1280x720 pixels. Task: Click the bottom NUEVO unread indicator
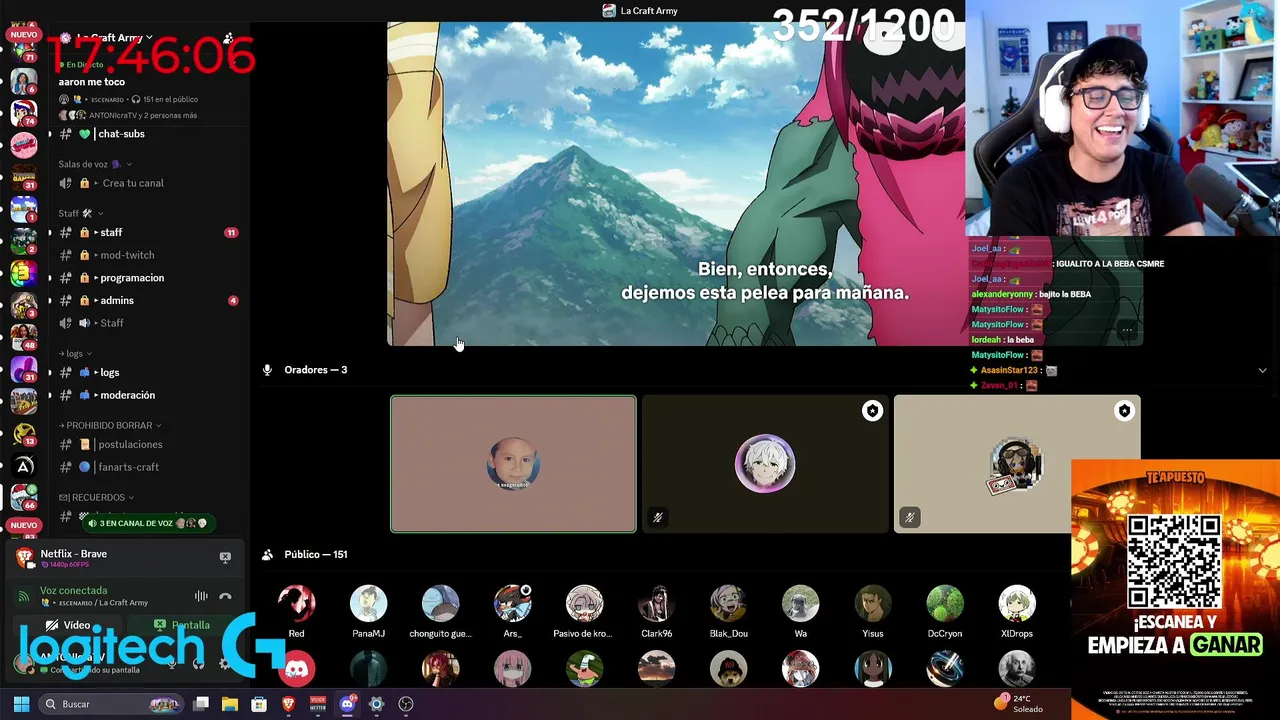tap(23, 525)
